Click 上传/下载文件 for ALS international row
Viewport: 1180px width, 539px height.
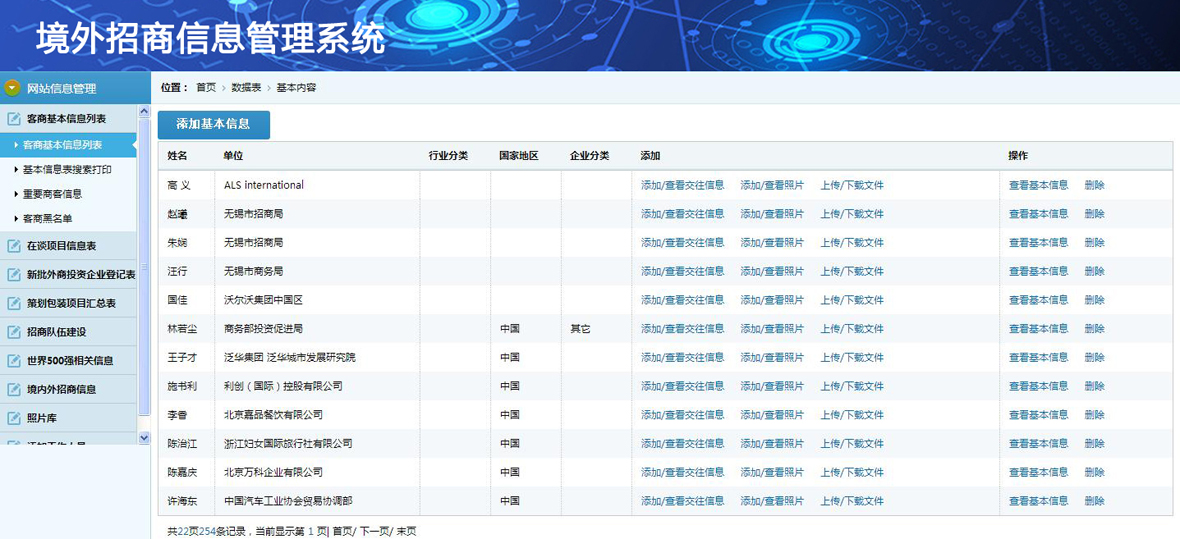coord(852,185)
